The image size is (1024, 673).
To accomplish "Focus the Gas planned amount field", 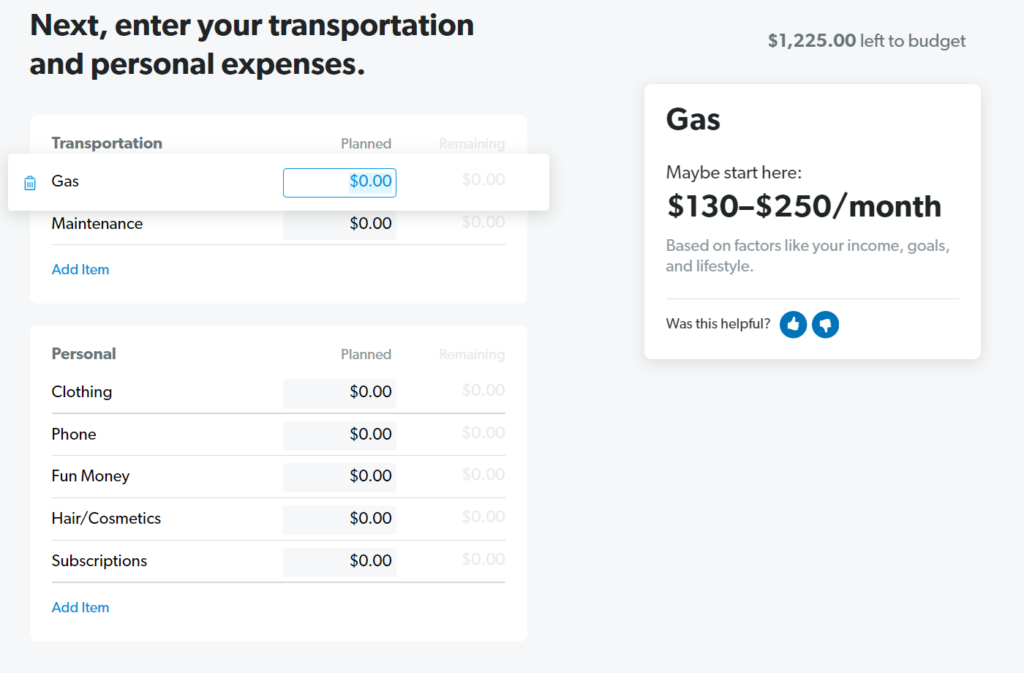I will coord(339,182).
